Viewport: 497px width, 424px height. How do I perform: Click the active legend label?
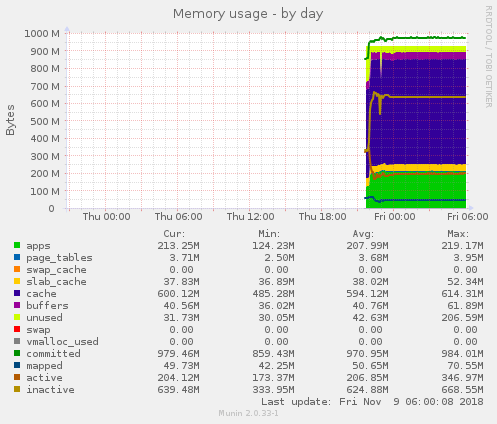tap(44, 378)
